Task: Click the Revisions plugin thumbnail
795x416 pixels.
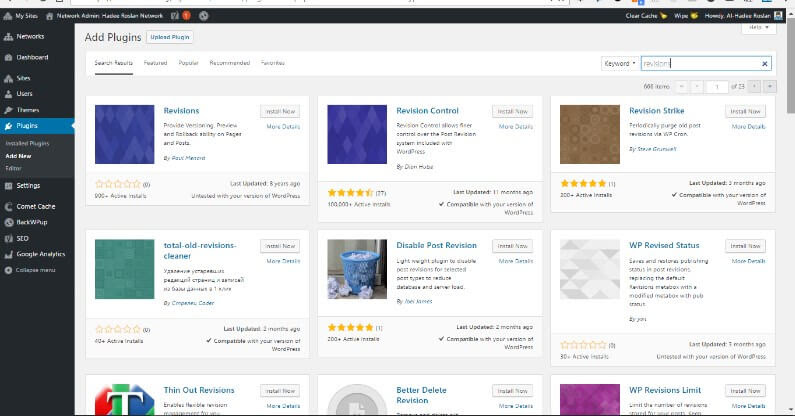Action: click(125, 134)
